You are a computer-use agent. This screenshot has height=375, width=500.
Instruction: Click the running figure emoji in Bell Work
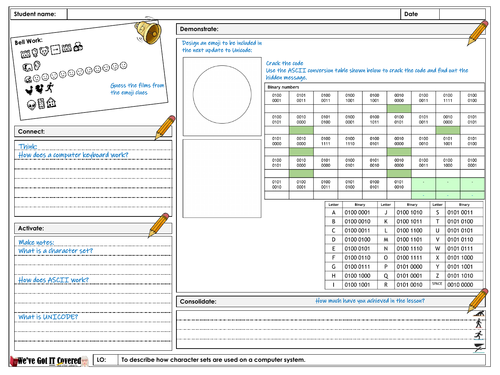pos(50,87)
